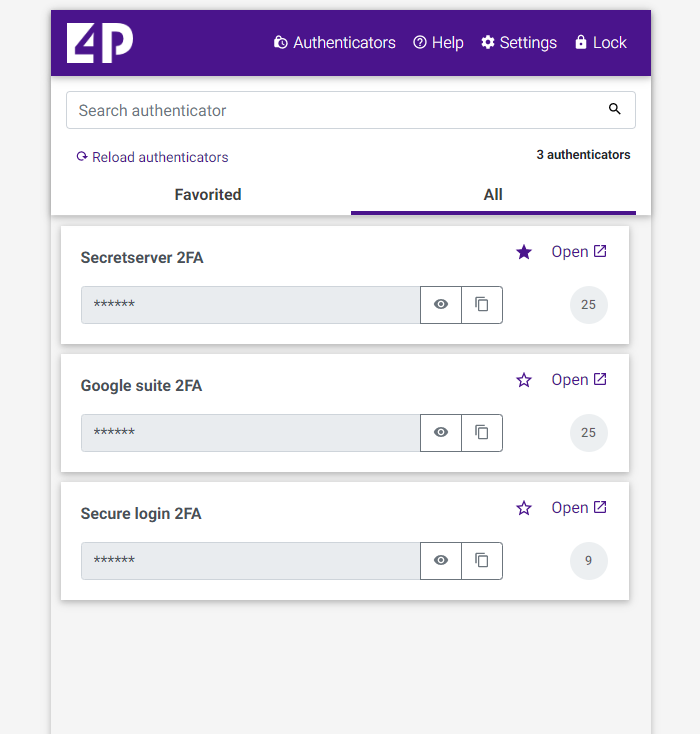Open the Secretserver 2FA link
700x734 pixels.
[x=579, y=252]
